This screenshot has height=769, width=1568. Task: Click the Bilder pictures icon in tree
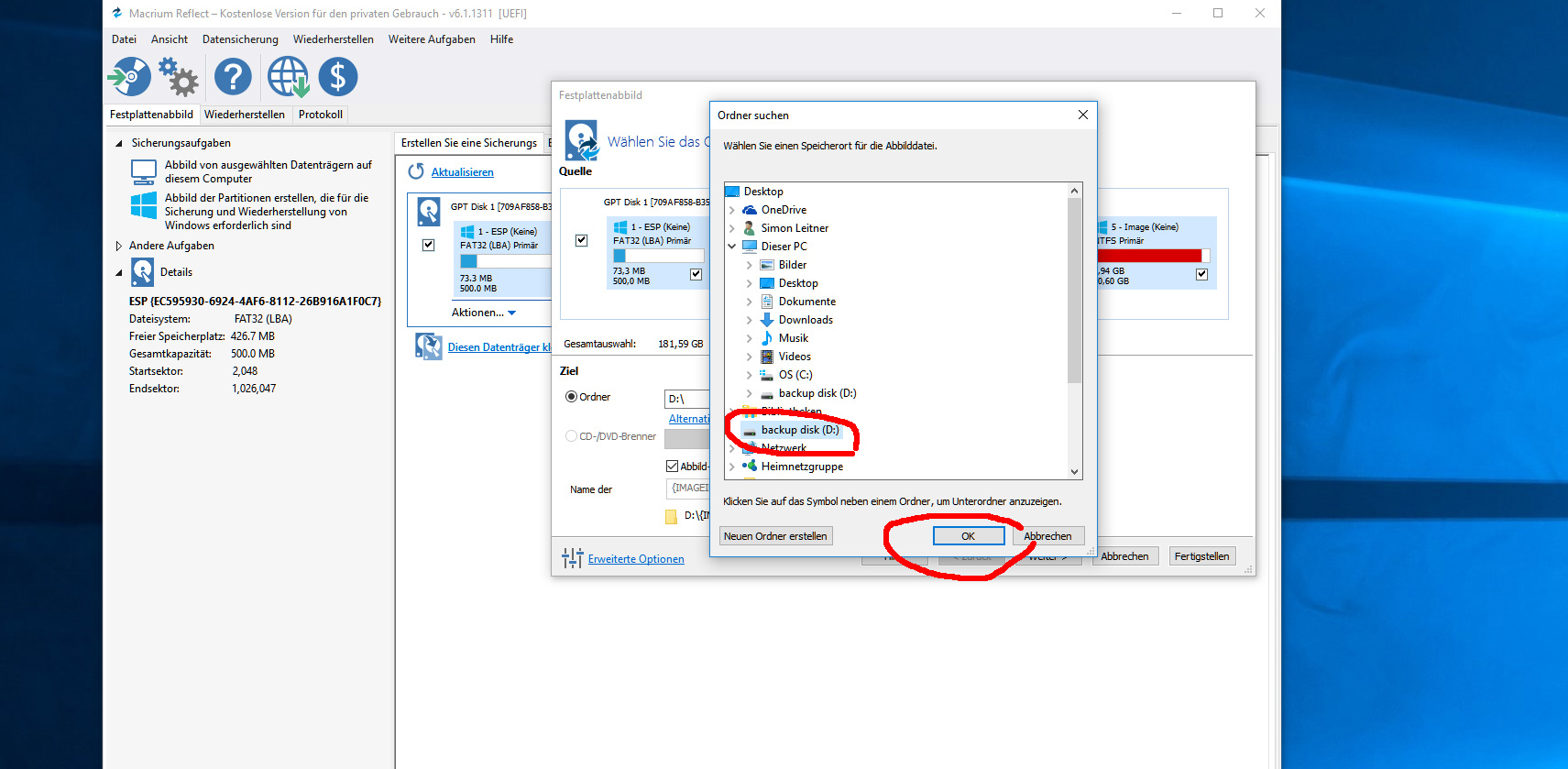click(x=767, y=265)
